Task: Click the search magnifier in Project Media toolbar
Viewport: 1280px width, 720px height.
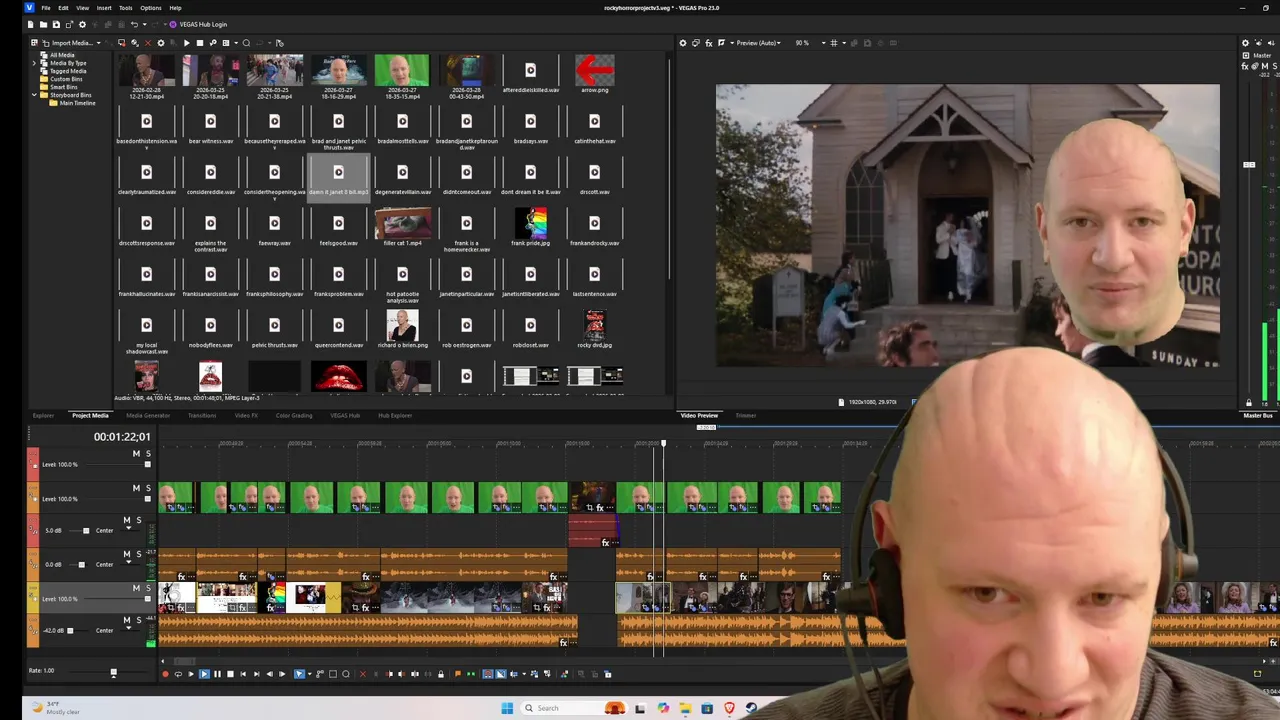Action: [x=246, y=43]
